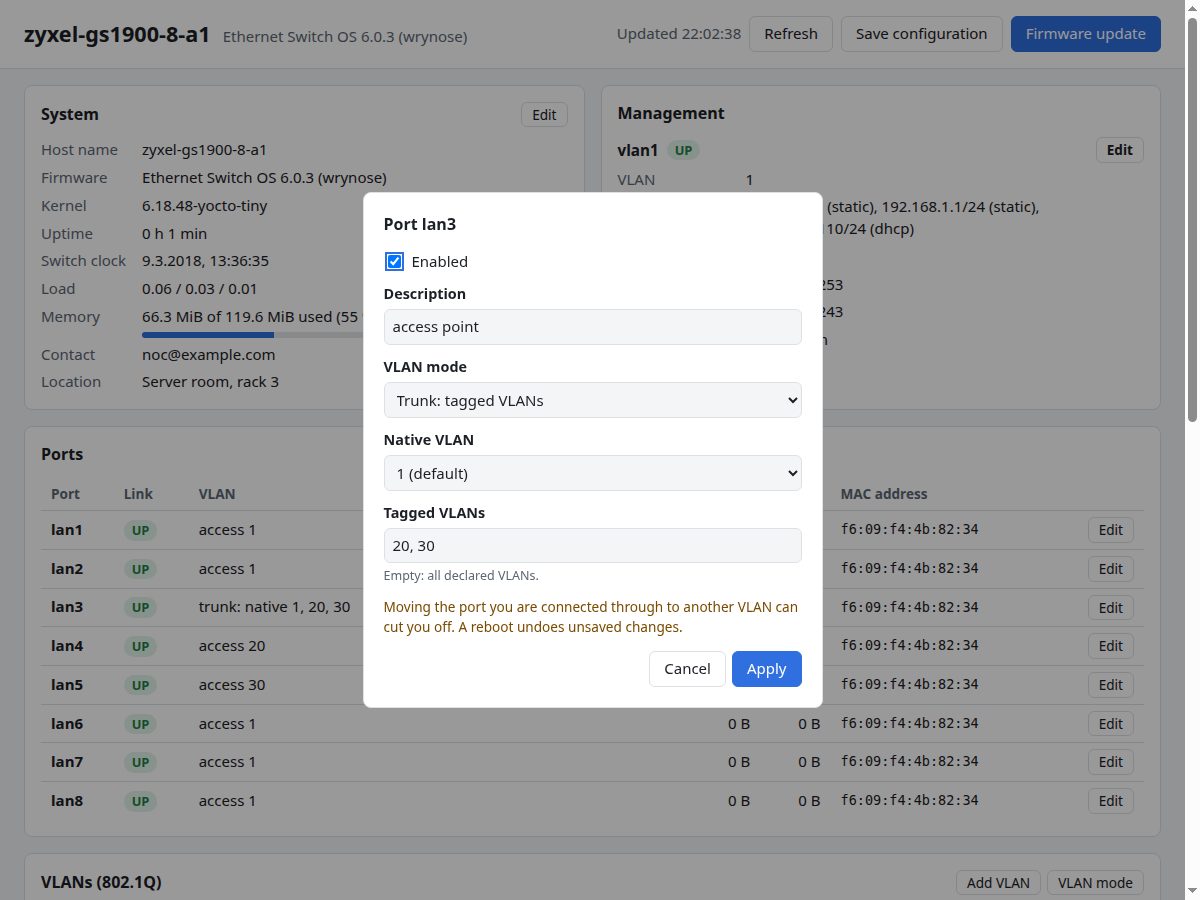This screenshot has width=1200, height=900.
Task: Click the 'MAC address' column header
Action: tap(884, 494)
